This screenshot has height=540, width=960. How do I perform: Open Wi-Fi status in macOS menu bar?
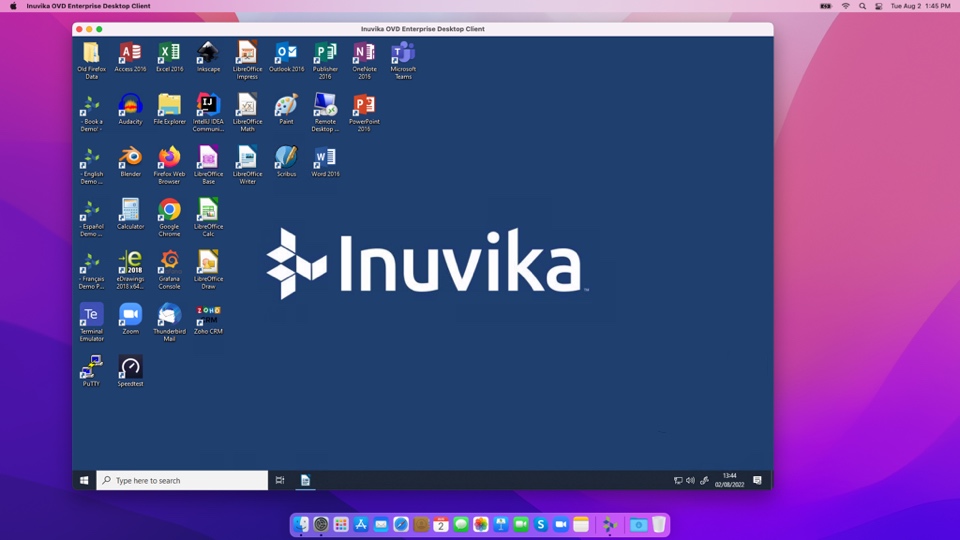click(846, 6)
